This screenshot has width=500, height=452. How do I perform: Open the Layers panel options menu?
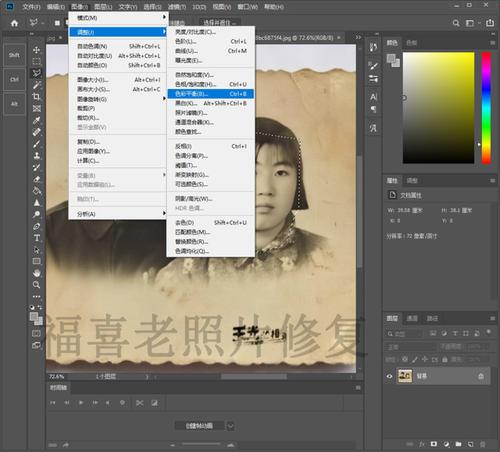(x=492, y=318)
